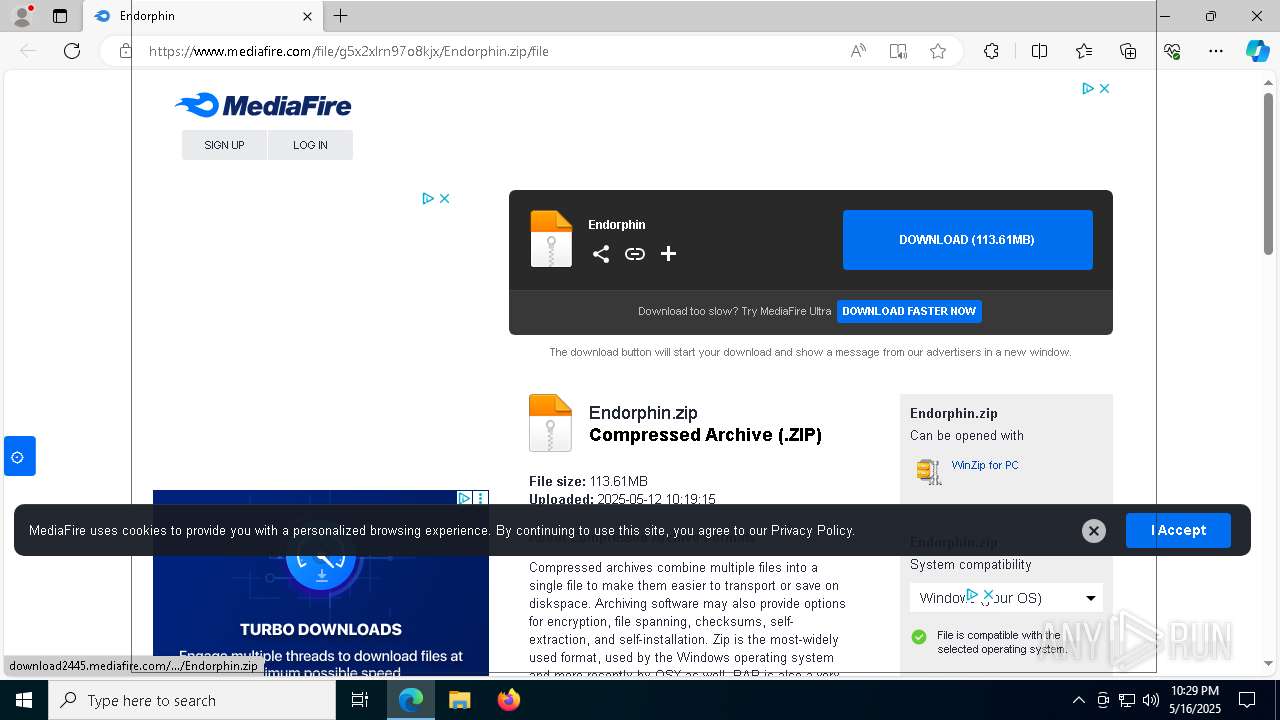Open the WinZip for PC link
This screenshot has width=1280, height=720.
coord(985,465)
